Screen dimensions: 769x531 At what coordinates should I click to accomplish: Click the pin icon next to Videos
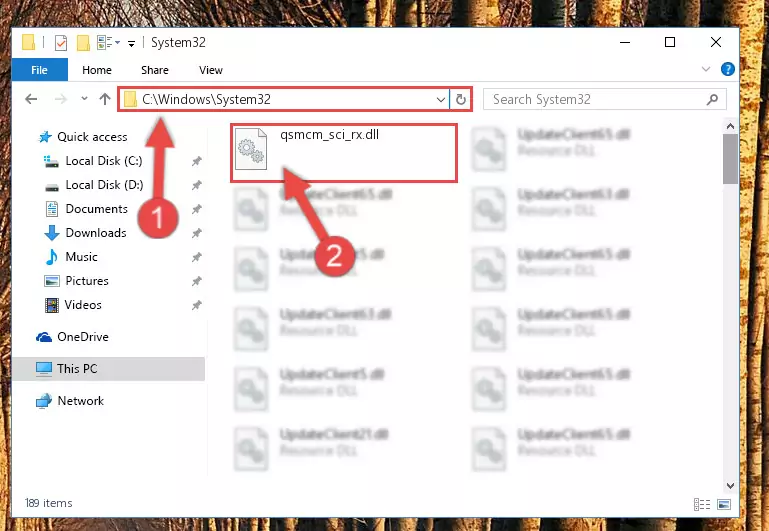[196, 305]
